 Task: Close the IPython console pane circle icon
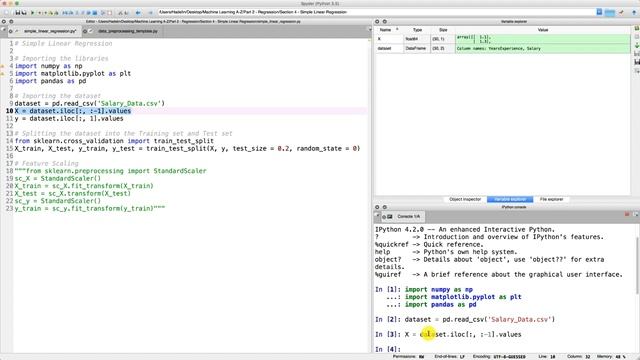377,207
